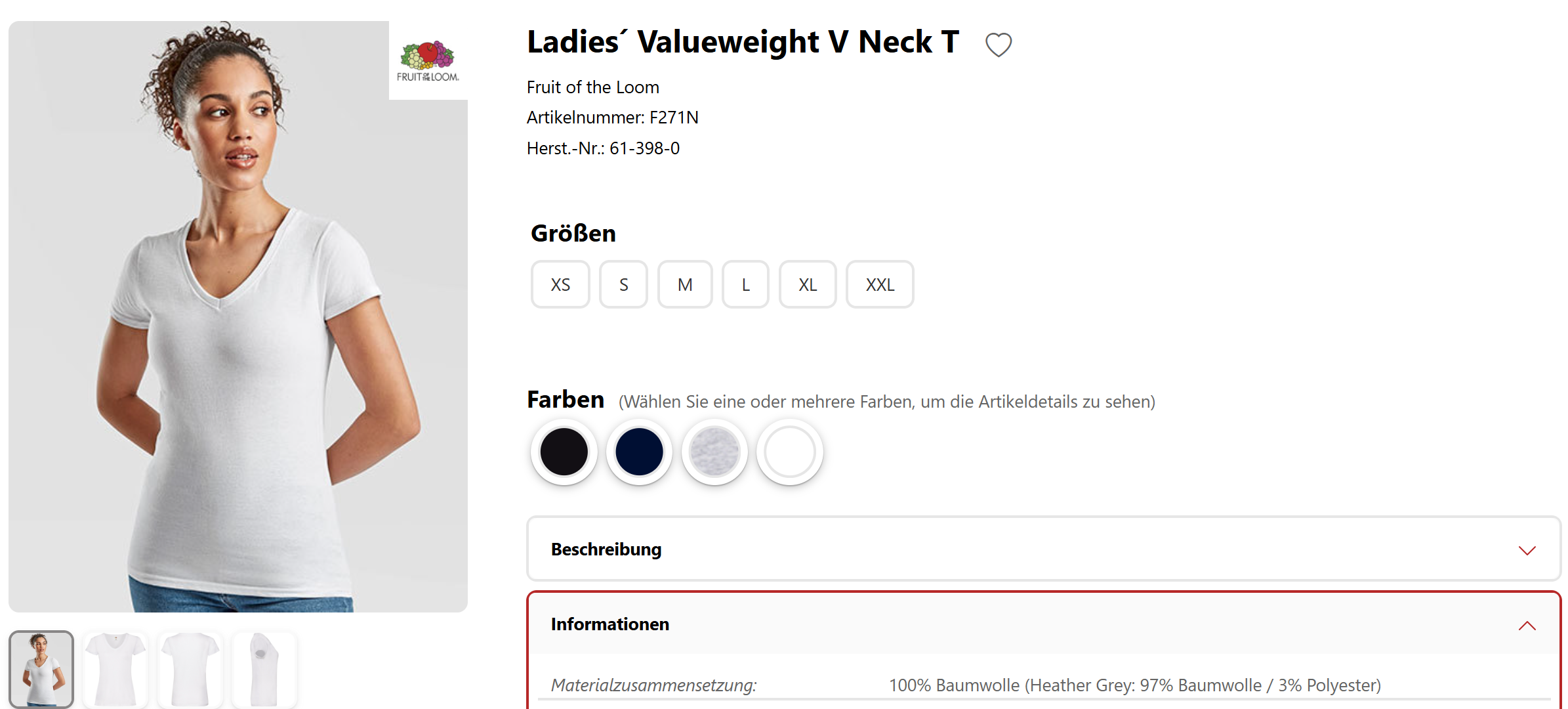Image resolution: width=1568 pixels, height=709 pixels.
Task: Pick size M
Action: 685,285
